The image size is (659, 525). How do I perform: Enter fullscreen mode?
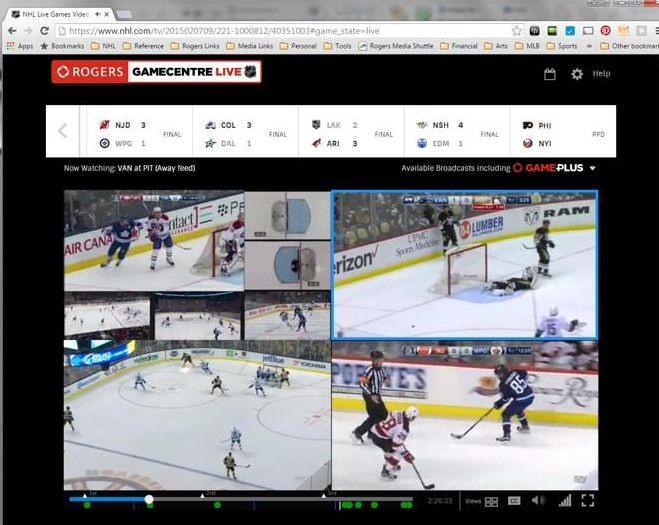click(x=588, y=500)
